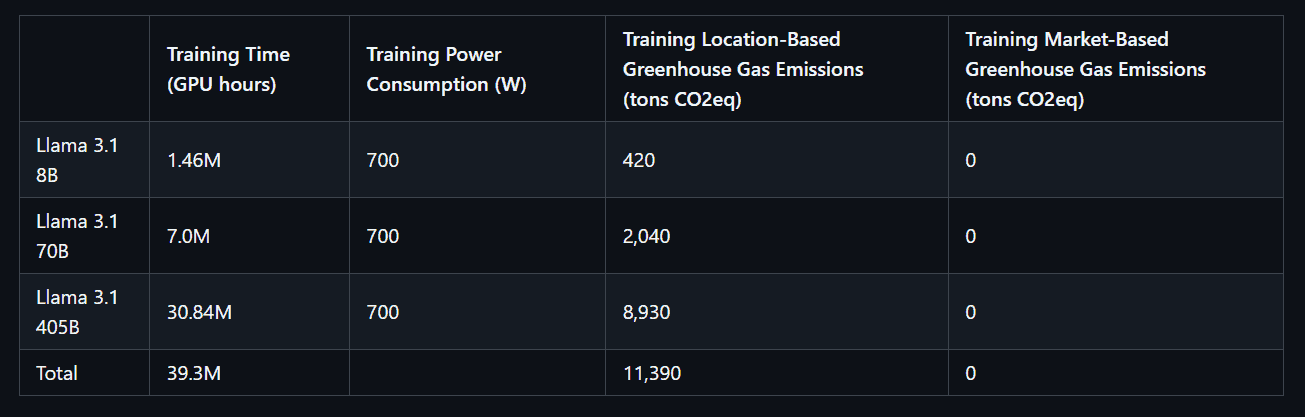Select the Training Power Consumption (W) header
This screenshot has width=1305, height=417.
click(446, 69)
